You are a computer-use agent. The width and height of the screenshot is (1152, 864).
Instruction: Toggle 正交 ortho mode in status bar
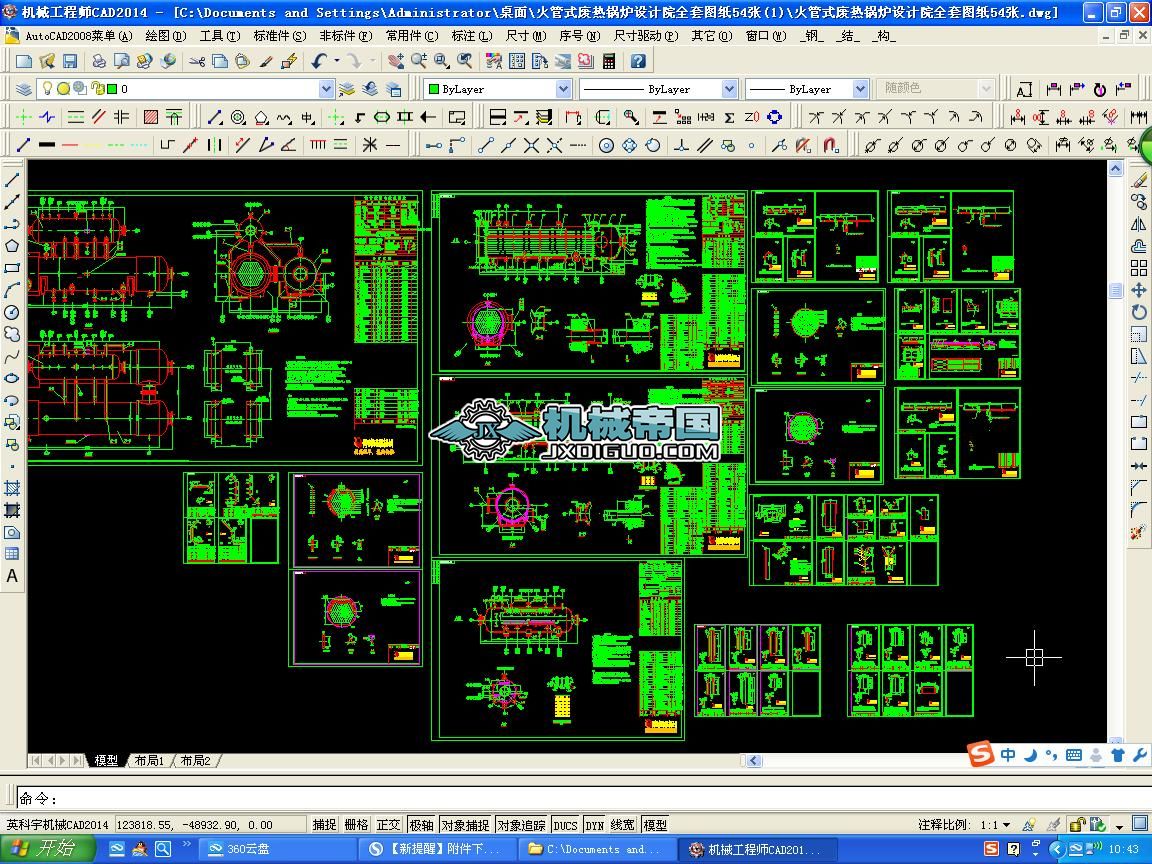pos(389,825)
